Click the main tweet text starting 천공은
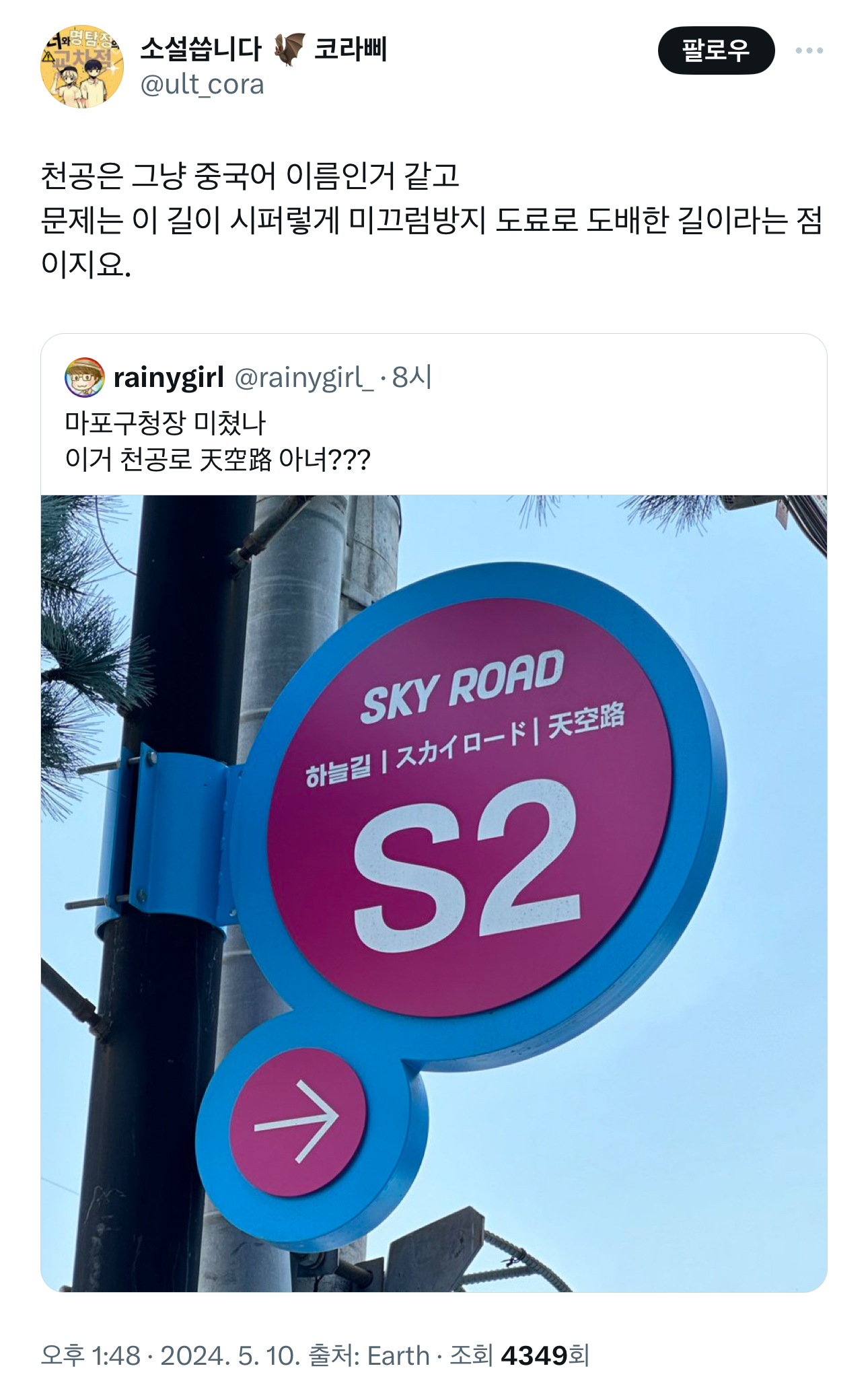This screenshot has width=868, height=1385. (x=431, y=220)
